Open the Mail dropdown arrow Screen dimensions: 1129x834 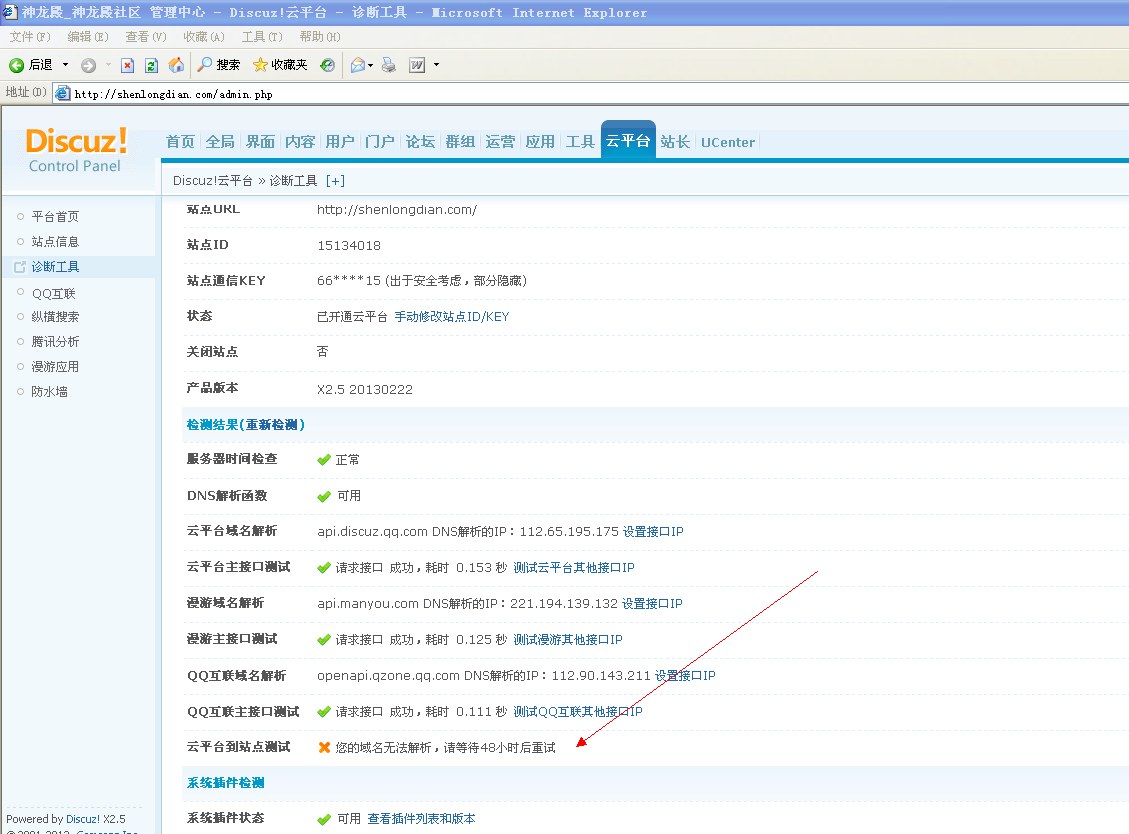371,66
